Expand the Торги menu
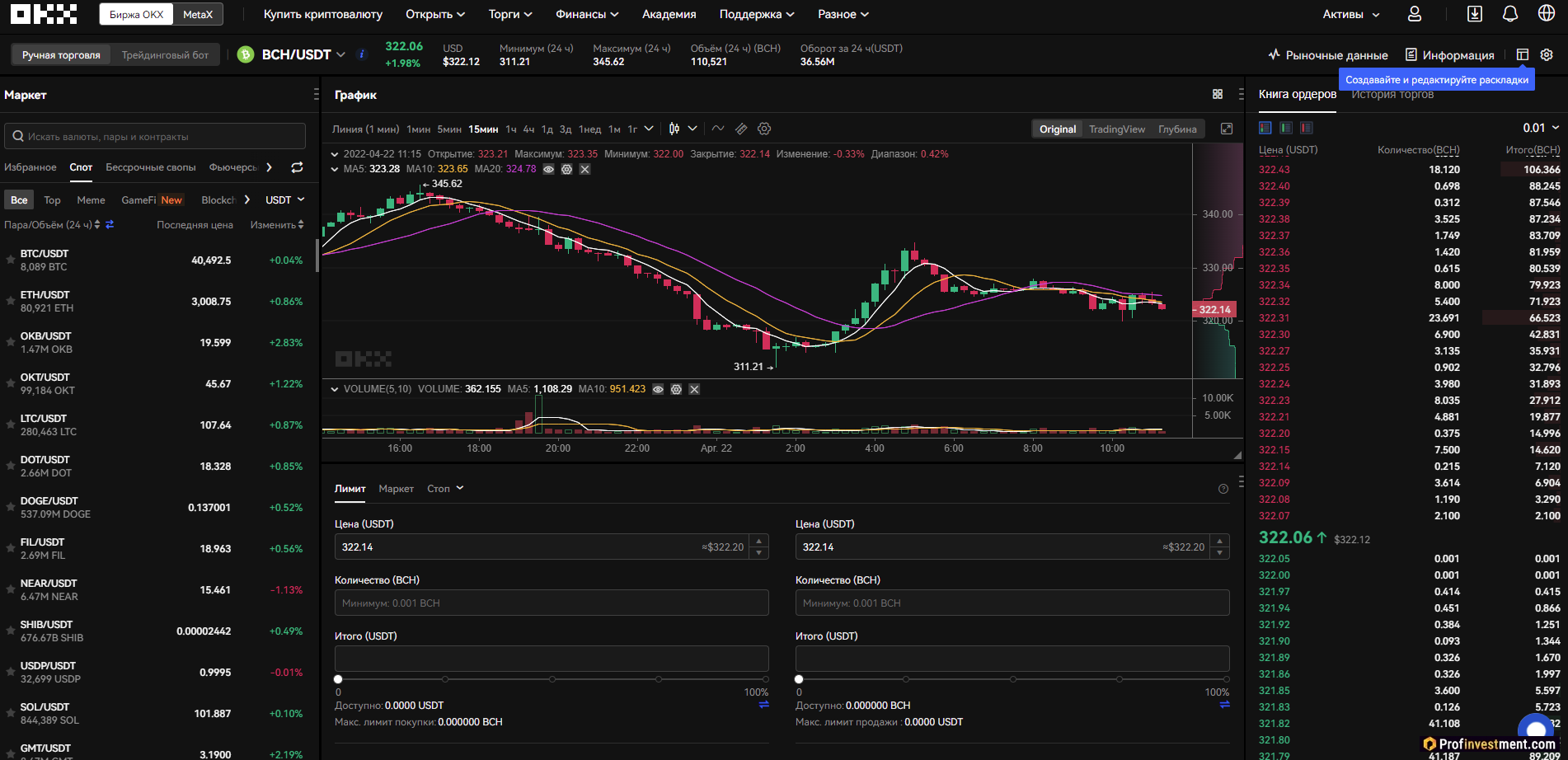Image resolution: width=1568 pixels, height=760 pixels. point(510,14)
